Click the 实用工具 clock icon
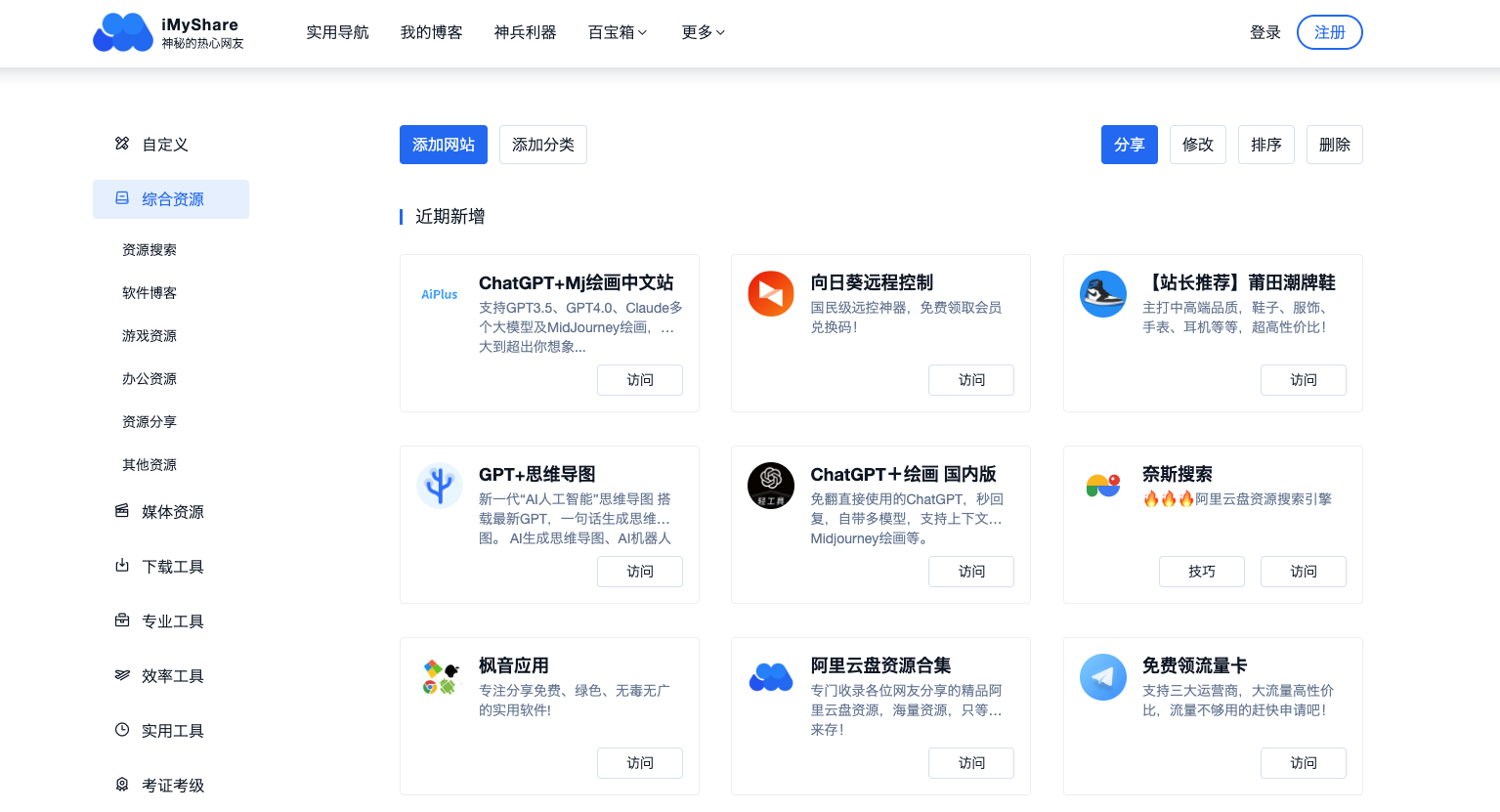The image size is (1500, 812). [122, 730]
